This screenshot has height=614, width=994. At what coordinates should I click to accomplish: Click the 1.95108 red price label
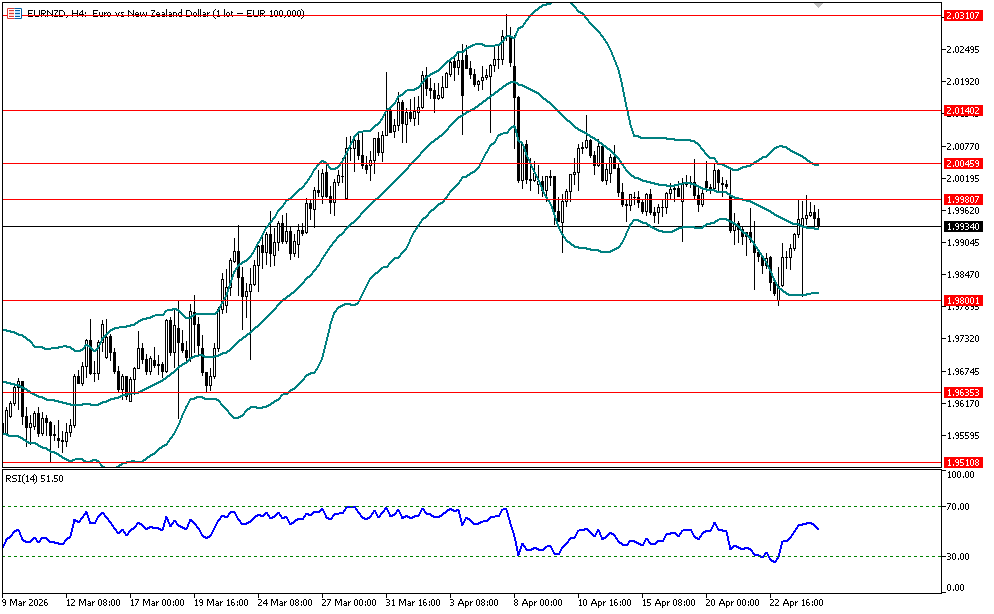[x=961, y=462]
